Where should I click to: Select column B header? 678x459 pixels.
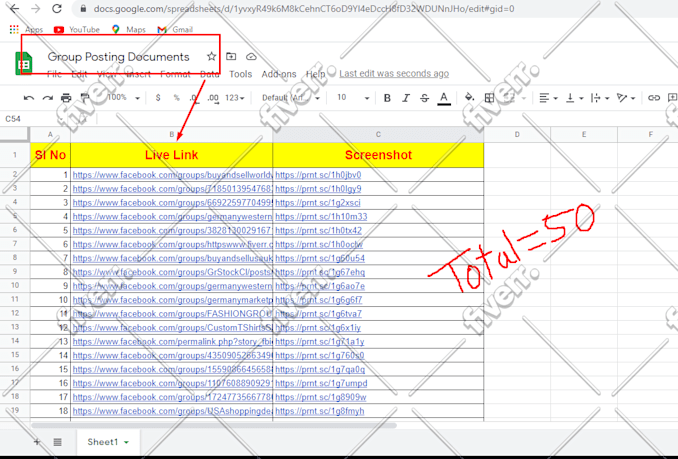click(x=172, y=134)
